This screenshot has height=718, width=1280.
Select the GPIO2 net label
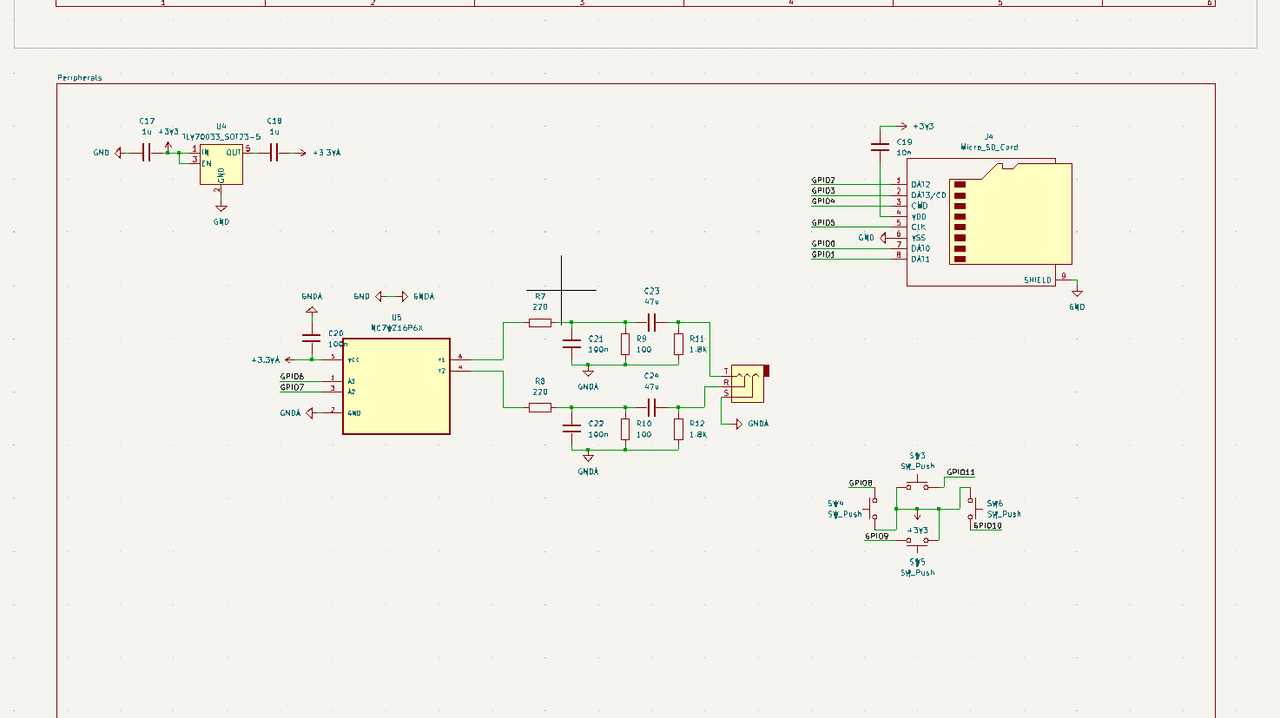pyautogui.click(x=823, y=180)
